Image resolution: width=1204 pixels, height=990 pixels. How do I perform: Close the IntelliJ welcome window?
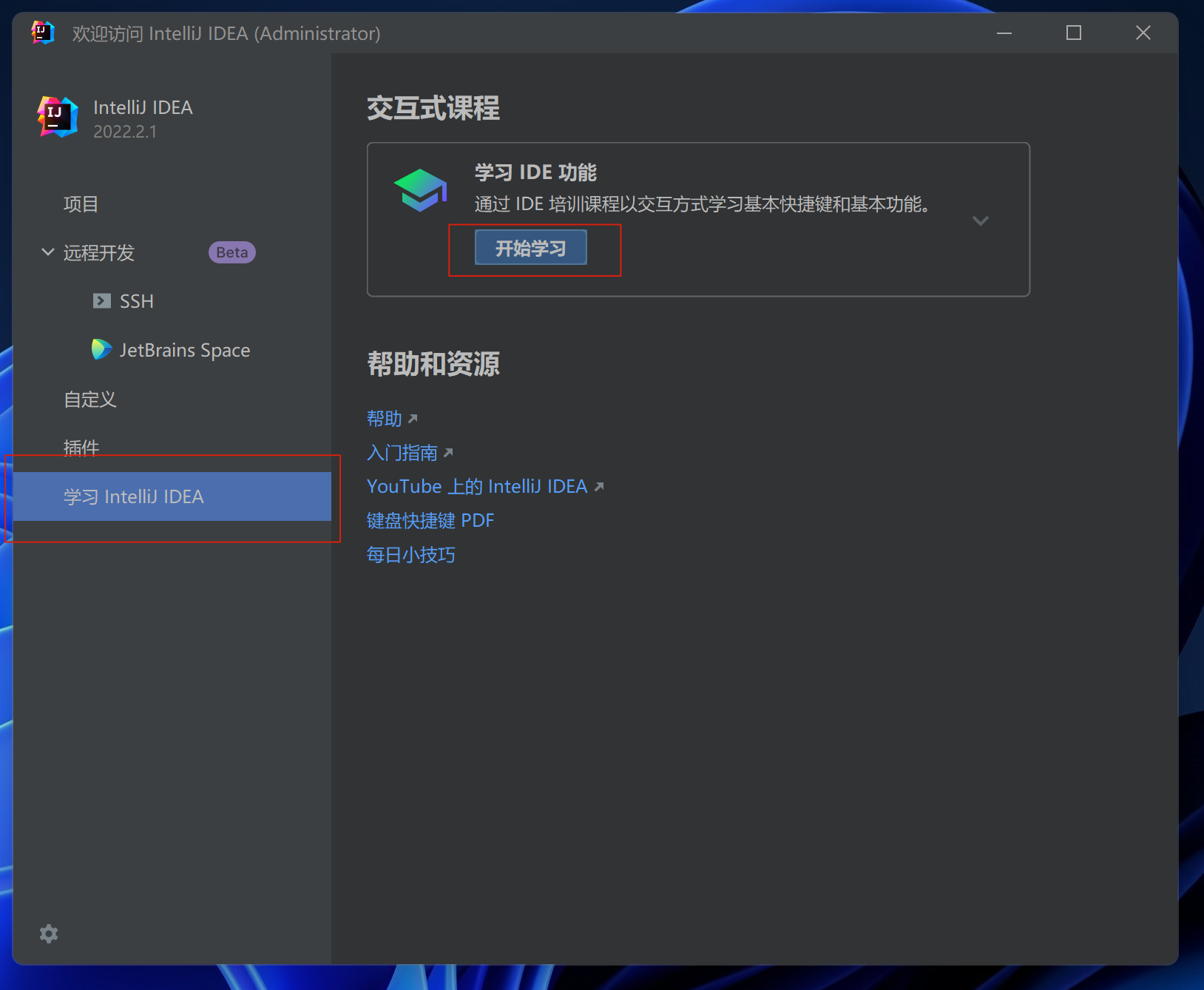[x=1143, y=33]
